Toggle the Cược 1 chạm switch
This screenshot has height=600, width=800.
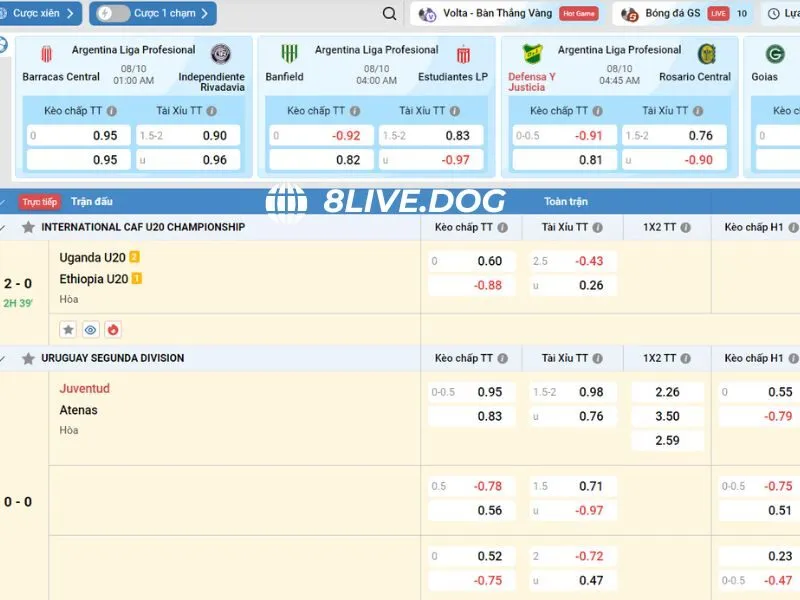(x=113, y=14)
